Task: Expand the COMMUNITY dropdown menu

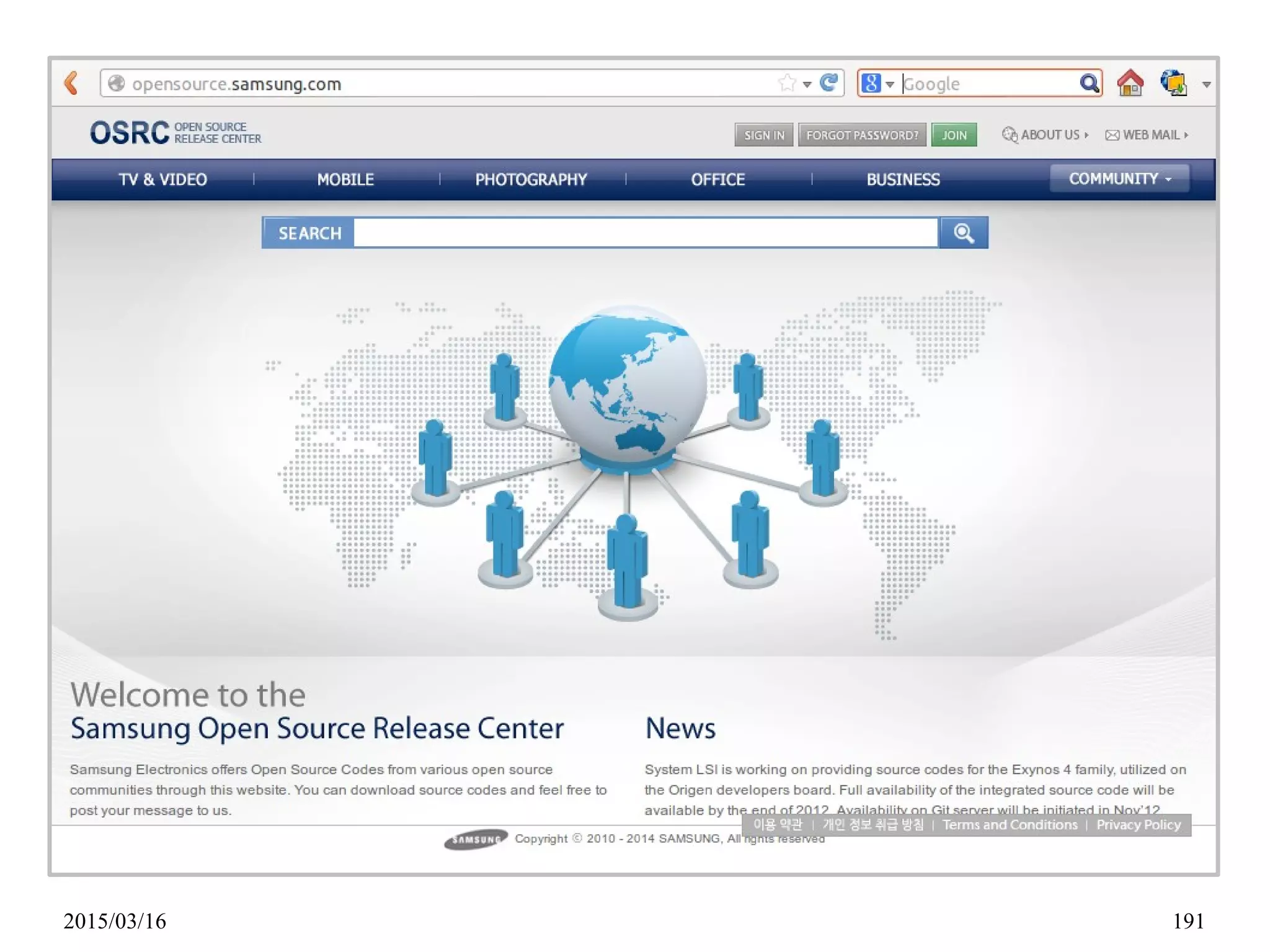Action: [1119, 179]
